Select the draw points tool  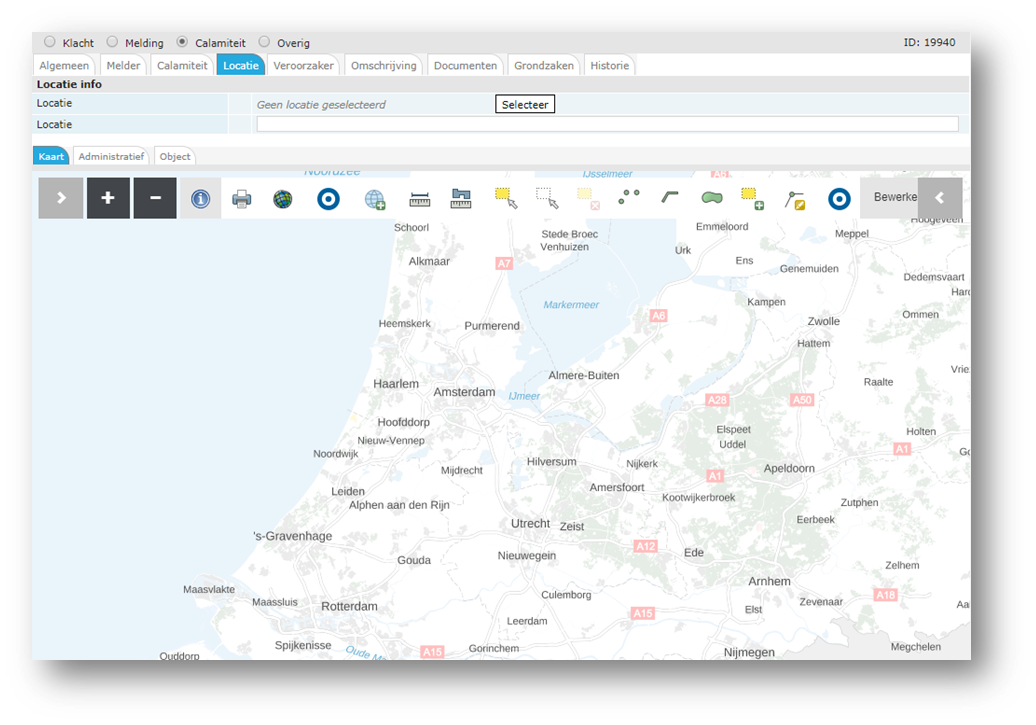click(x=629, y=198)
